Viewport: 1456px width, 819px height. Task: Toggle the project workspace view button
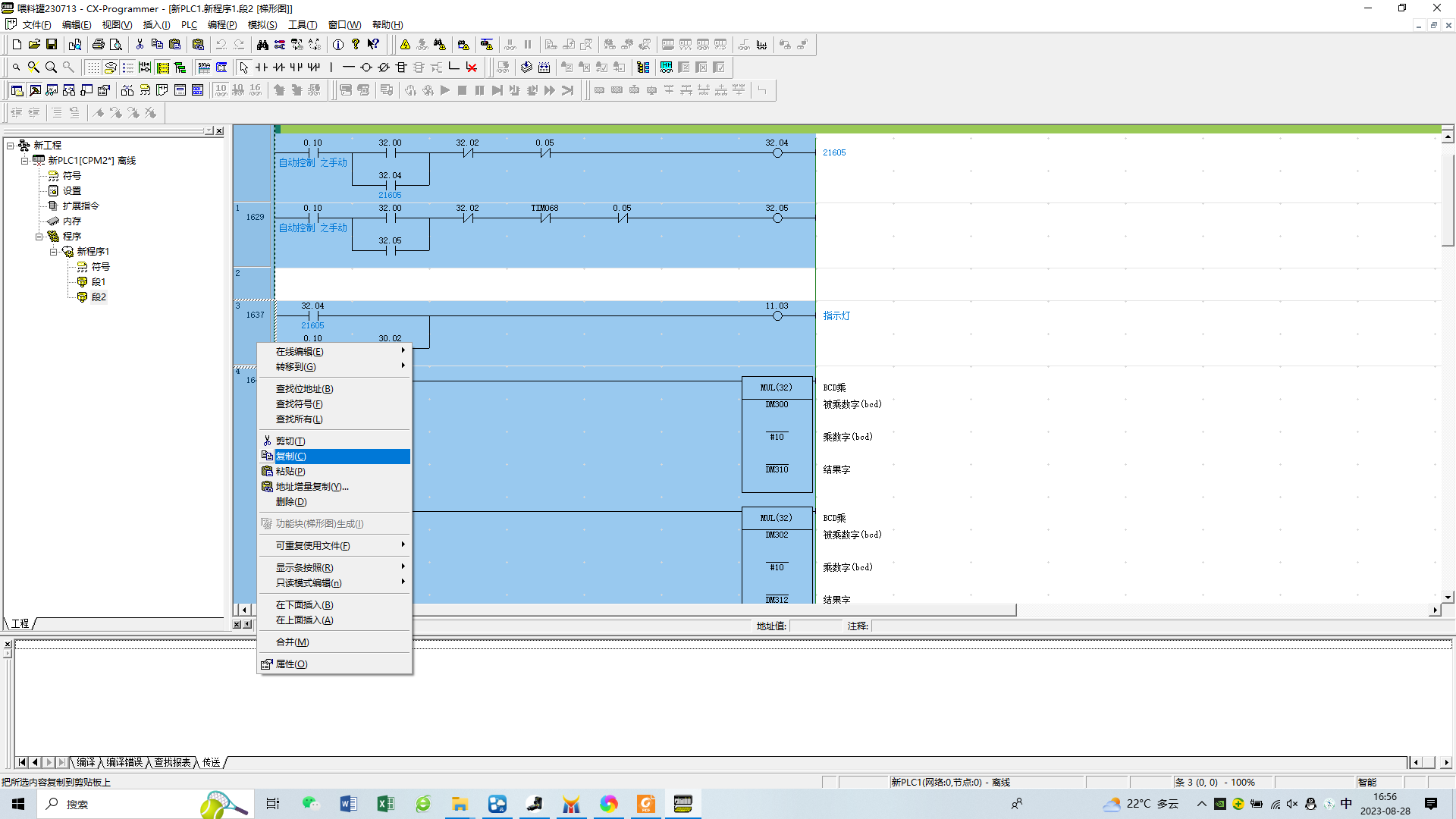[x=17, y=90]
